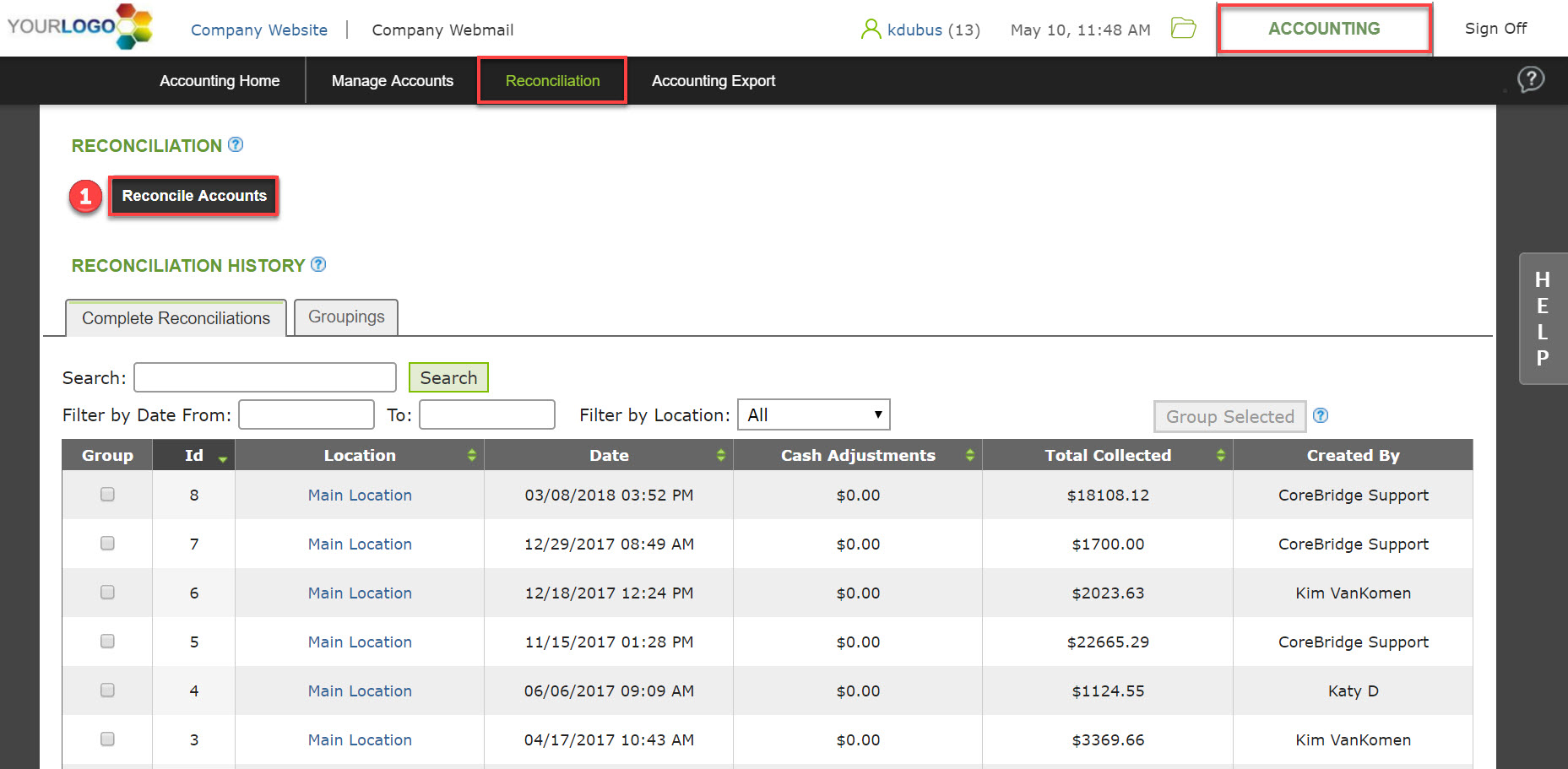Open Manage Accounts menu item
This screenshot has width=1568, height=769.
pos(393,81)
